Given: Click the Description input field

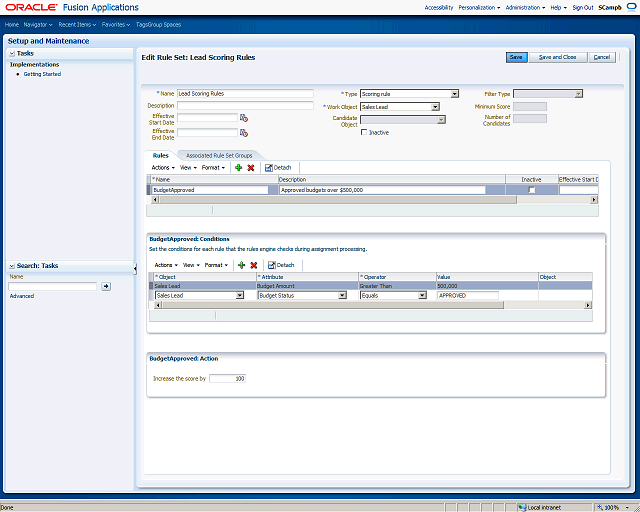Looking at the screenshot, I should click(245, 105).
